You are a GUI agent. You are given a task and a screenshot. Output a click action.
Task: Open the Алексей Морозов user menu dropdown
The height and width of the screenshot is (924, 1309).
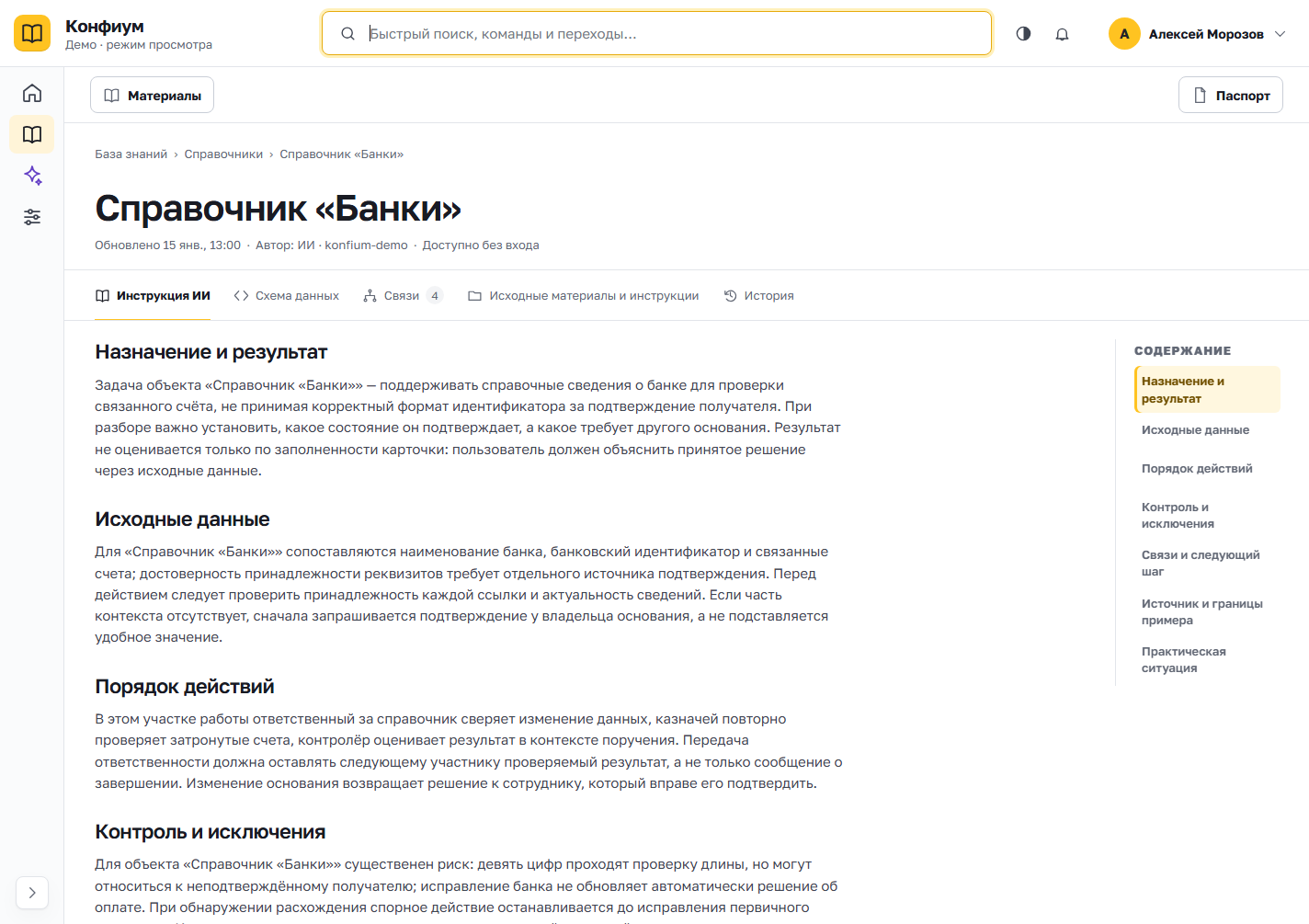coord(1198,34)
